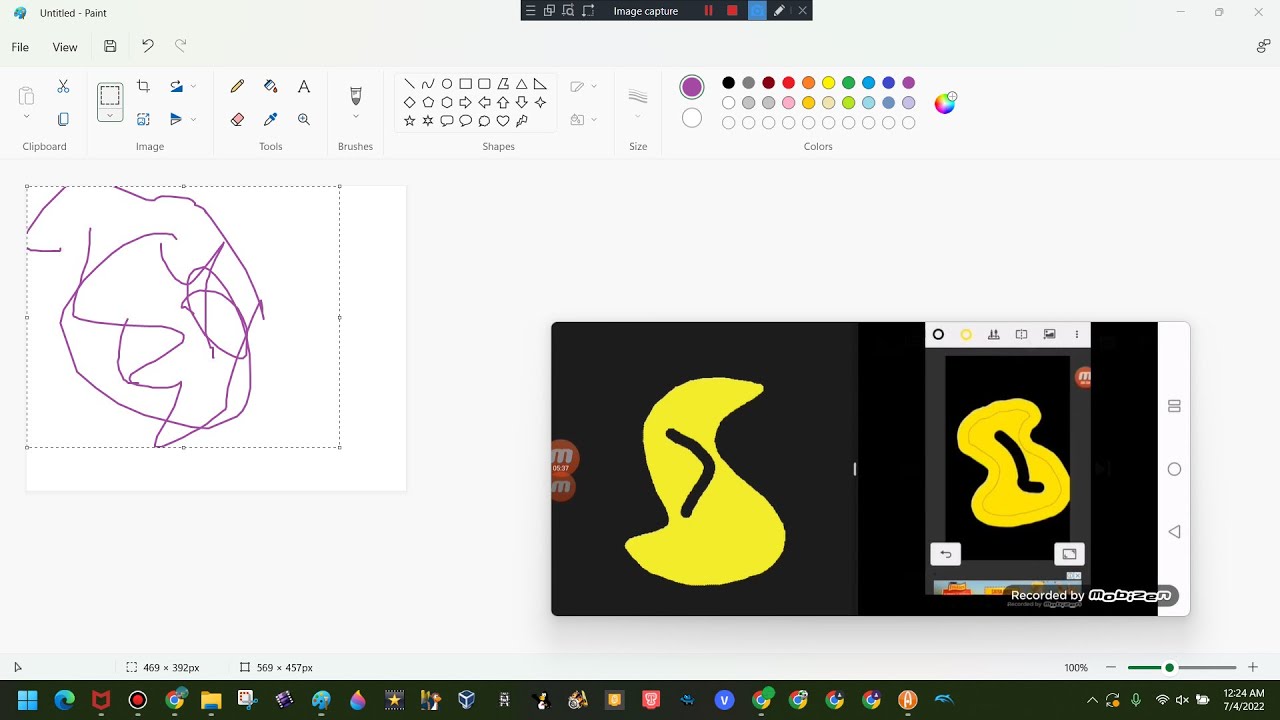The width and height of the screenshot is (1280, 720).
Task: Choose the Heart shape
Action: (x=503, y=121)
